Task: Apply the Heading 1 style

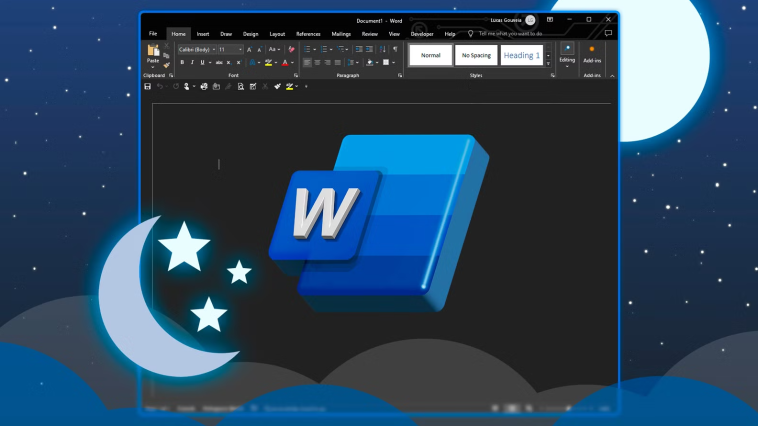Action: point(521,55)
